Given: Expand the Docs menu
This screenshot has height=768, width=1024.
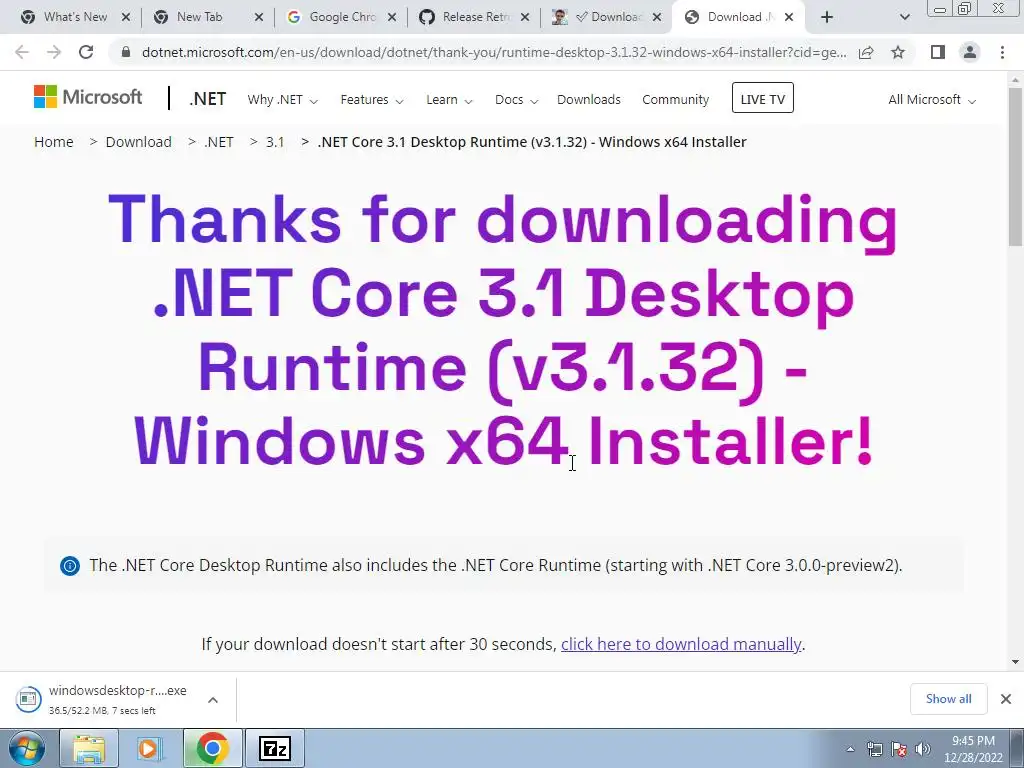Looking at the screenshot, I should tap(516, 100).
